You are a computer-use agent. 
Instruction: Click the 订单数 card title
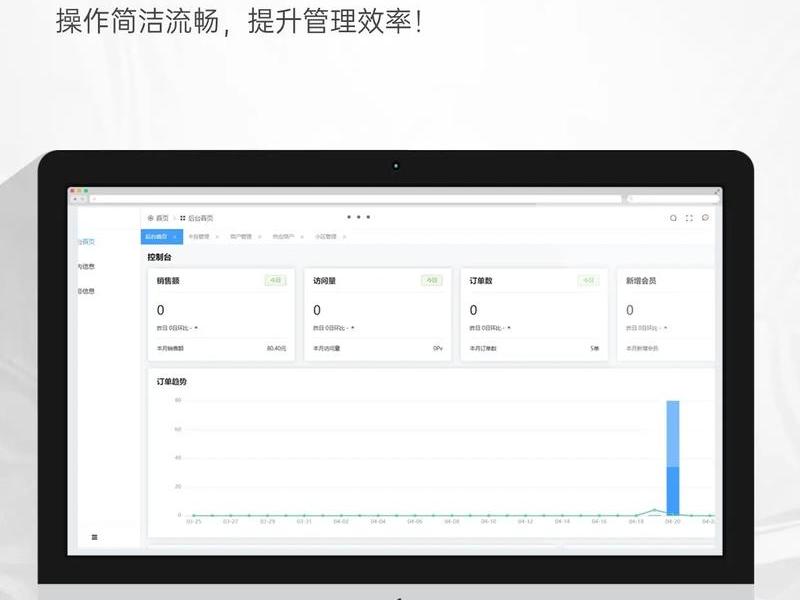point(481,281)
